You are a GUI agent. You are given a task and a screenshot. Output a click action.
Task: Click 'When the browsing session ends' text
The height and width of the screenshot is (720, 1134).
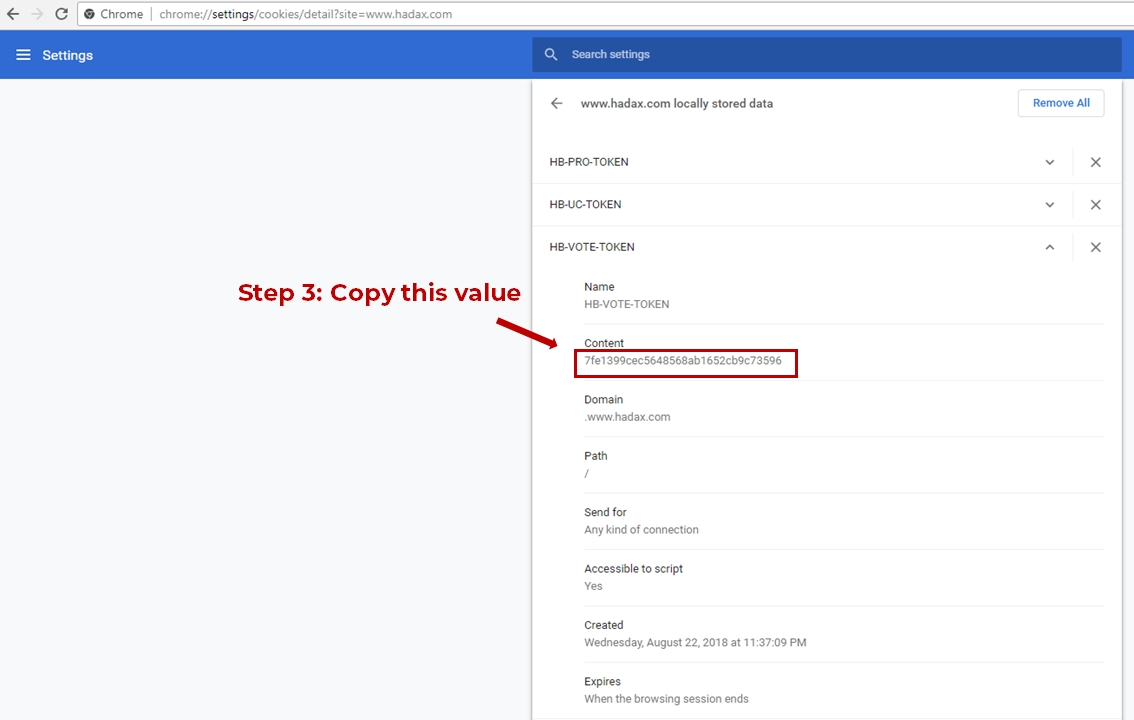pos(666,699)
